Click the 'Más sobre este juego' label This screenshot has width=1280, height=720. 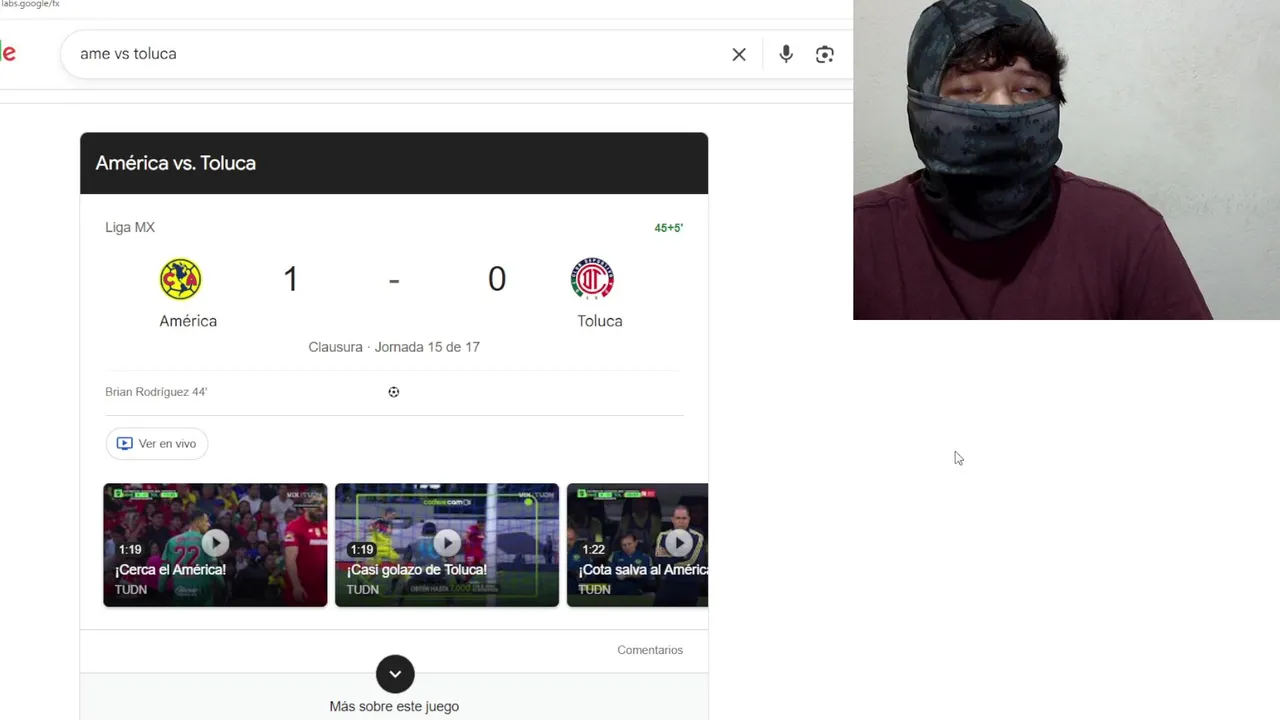click(394, 706)
